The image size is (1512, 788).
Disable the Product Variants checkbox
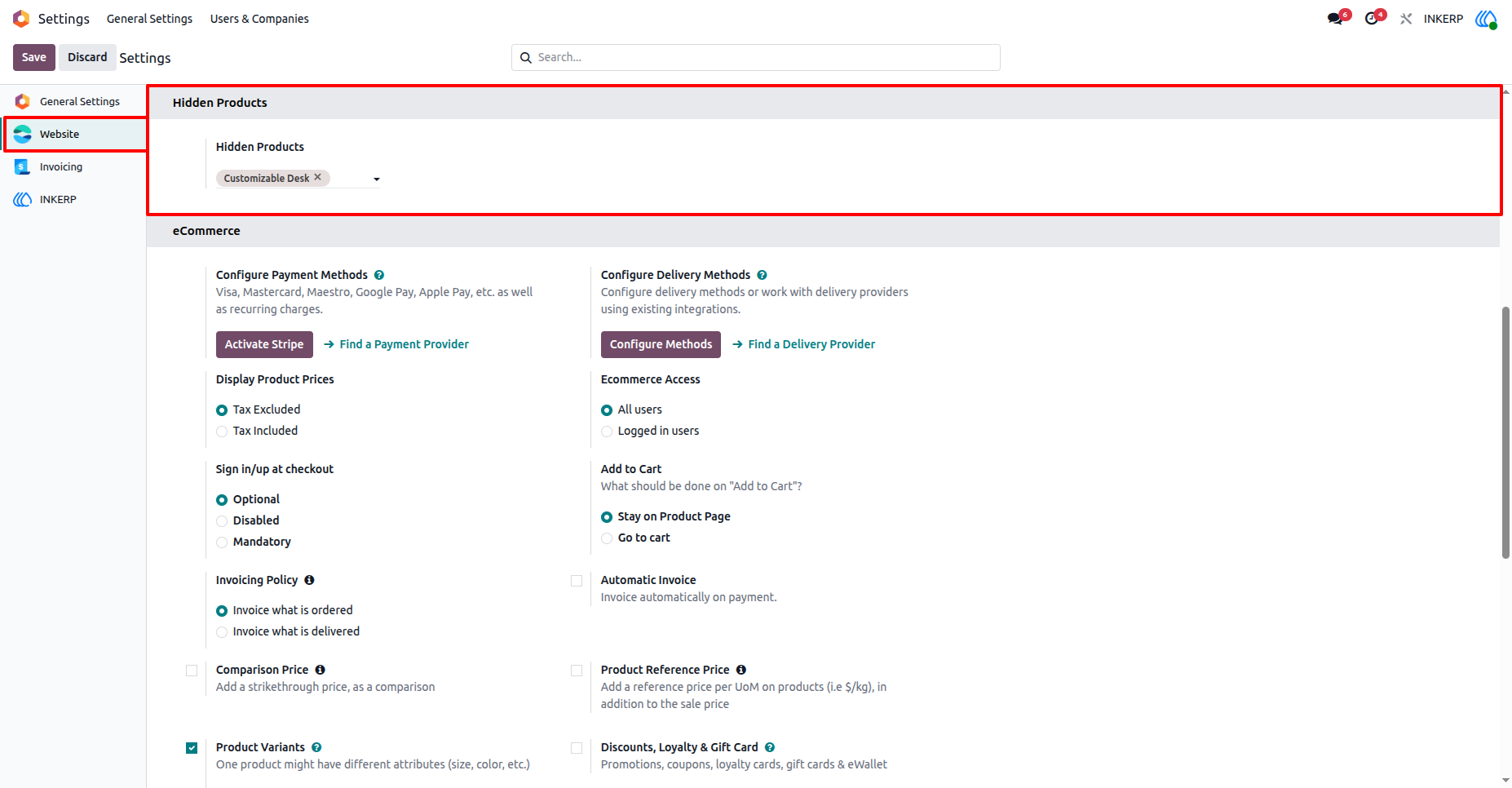click(192, 748)
